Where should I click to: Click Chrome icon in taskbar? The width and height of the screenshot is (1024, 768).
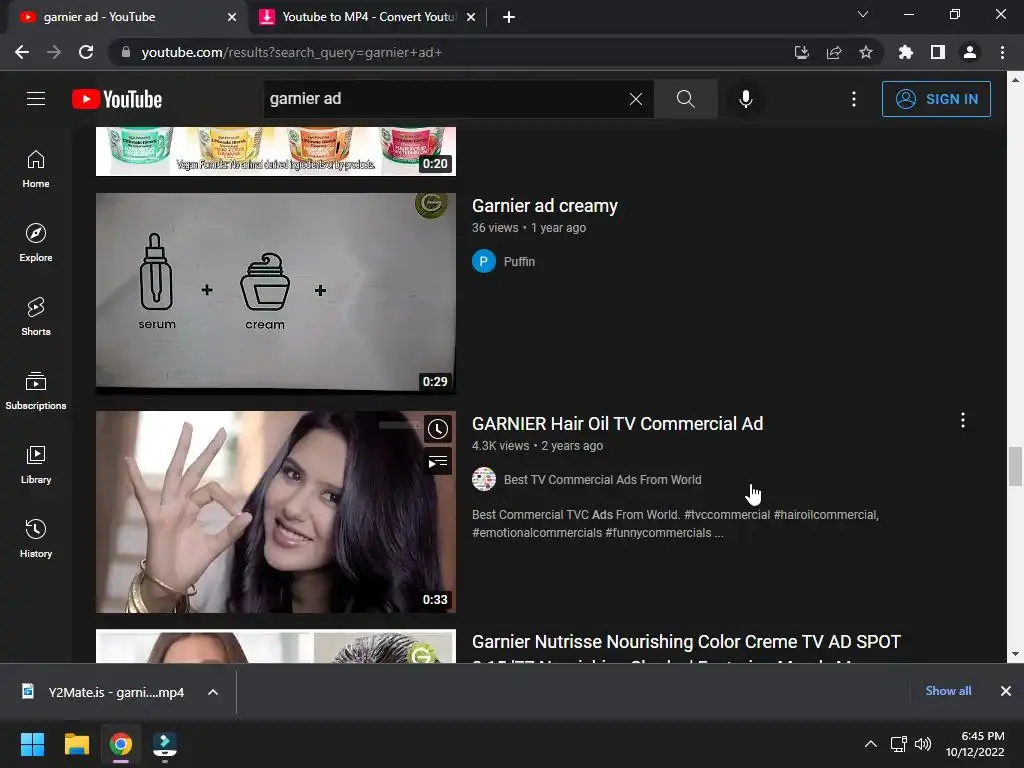(x=120, y=744)
